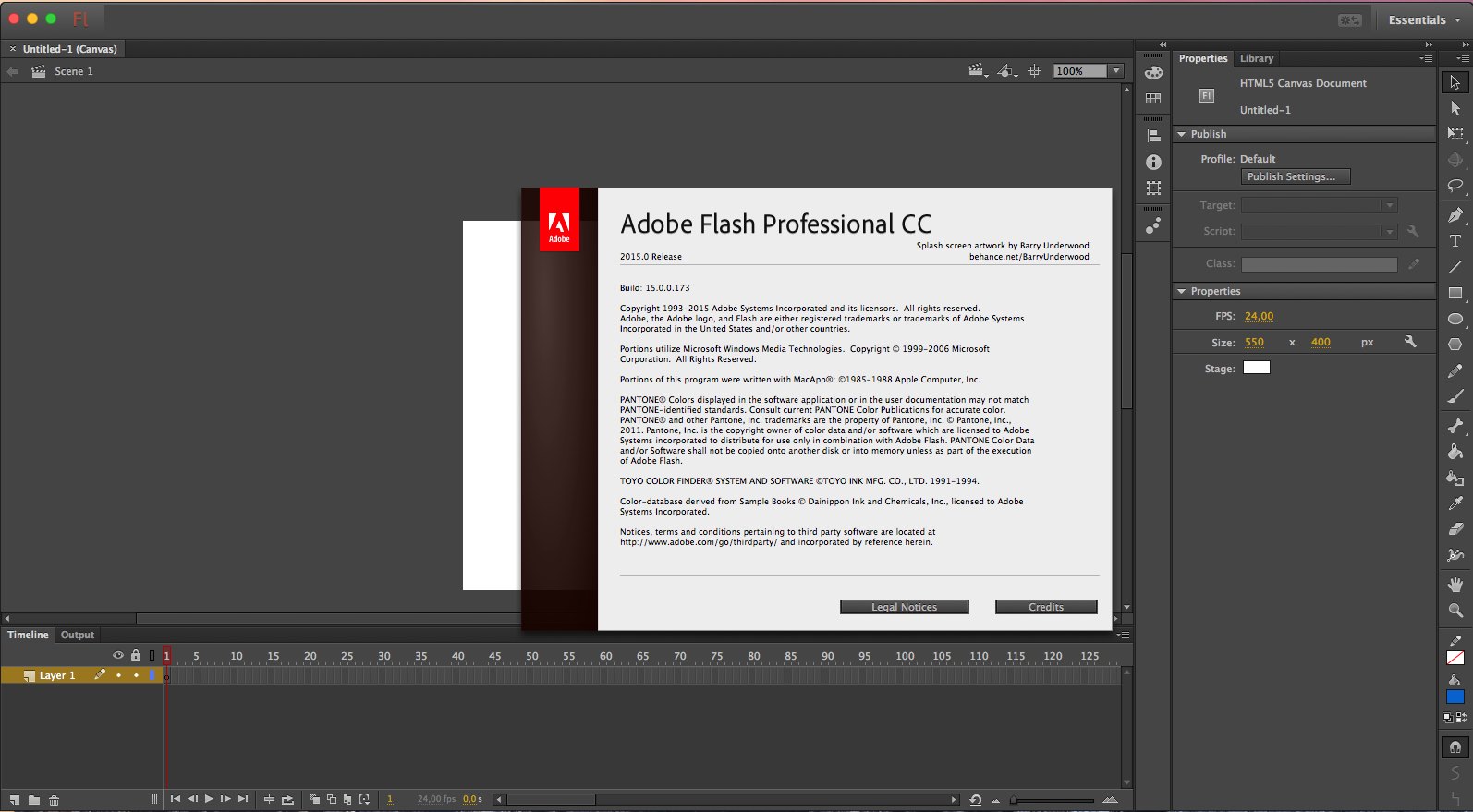Select the Oval tool
The image size is (1473, 812).
pos(1455,319)
